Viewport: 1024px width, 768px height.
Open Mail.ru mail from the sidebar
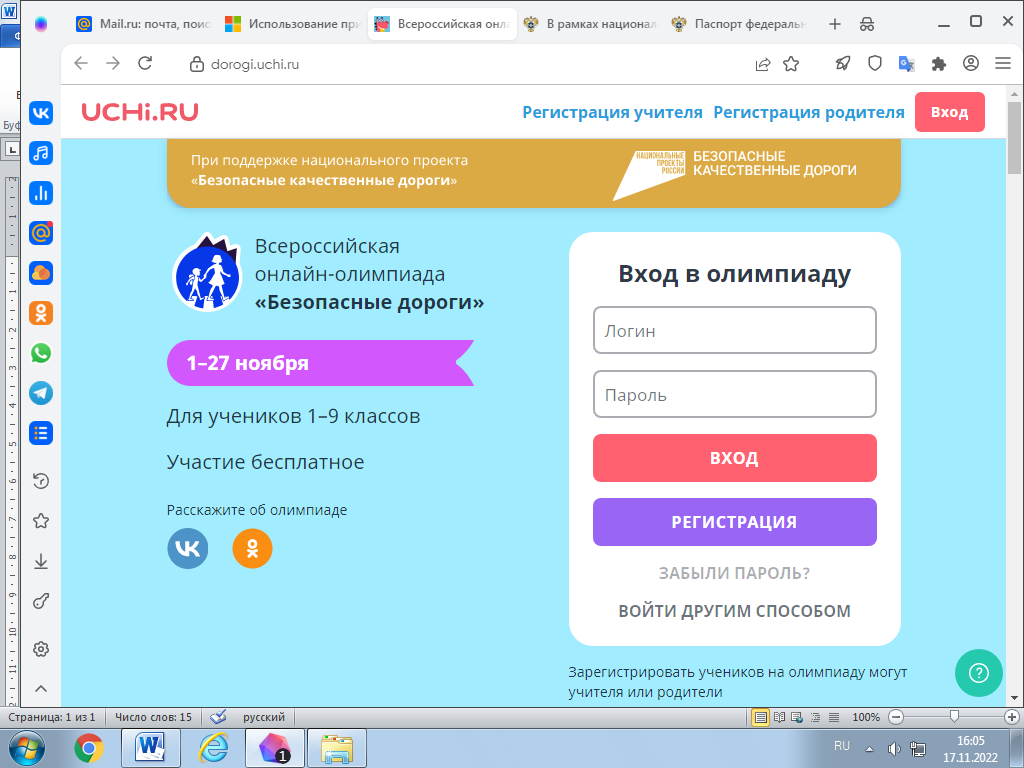[40, 233]
